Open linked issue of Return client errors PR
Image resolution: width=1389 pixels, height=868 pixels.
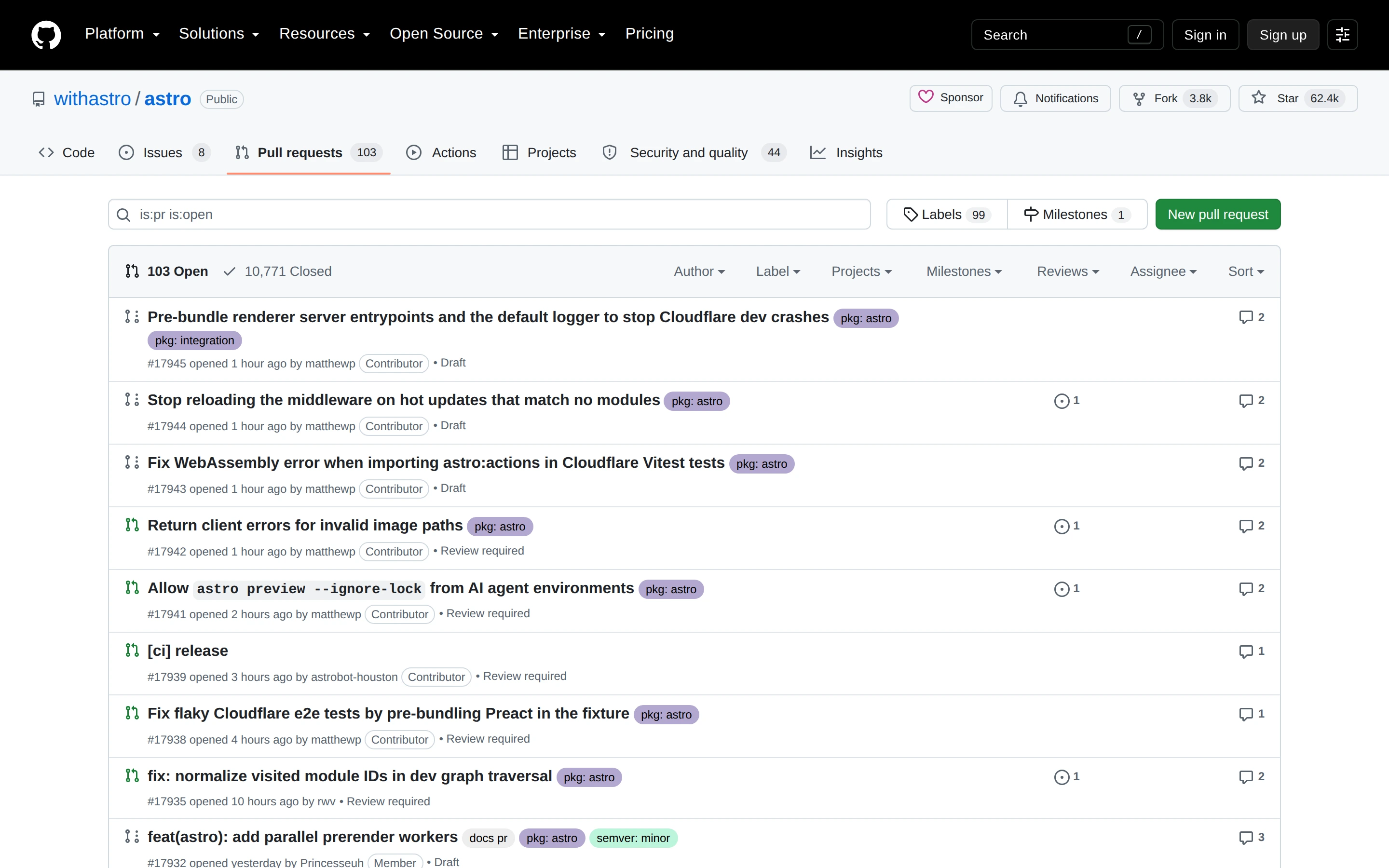(1066, 526)
